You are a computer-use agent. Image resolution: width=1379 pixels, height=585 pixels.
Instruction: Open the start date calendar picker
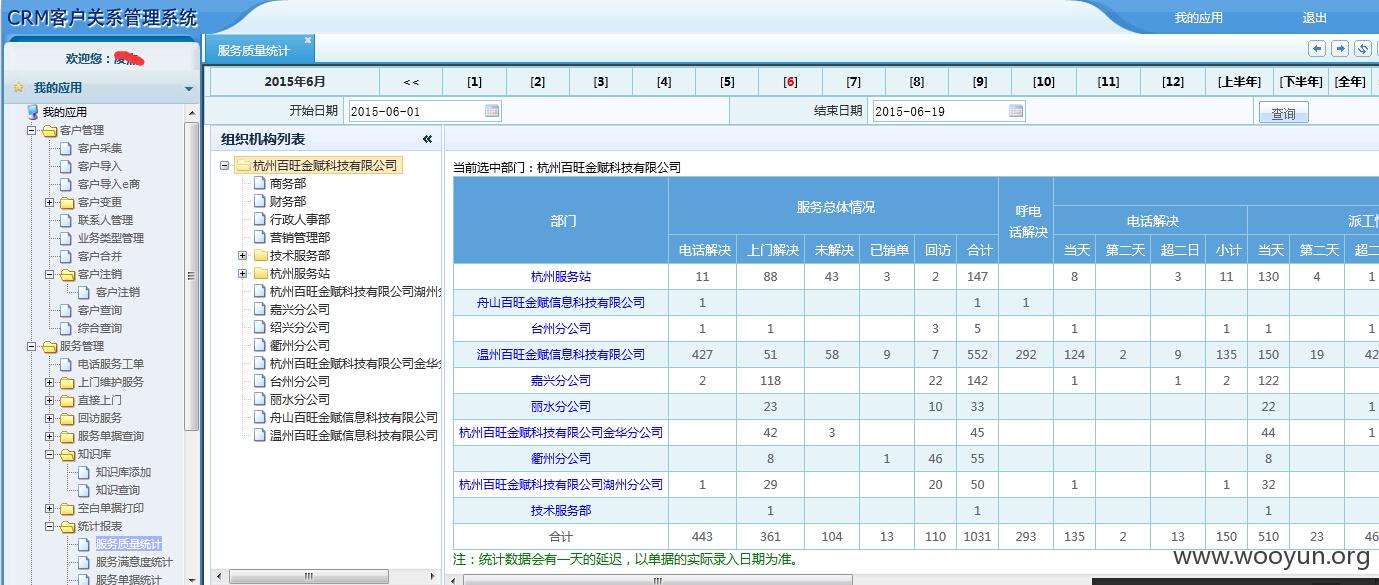[x=492, y=111]
